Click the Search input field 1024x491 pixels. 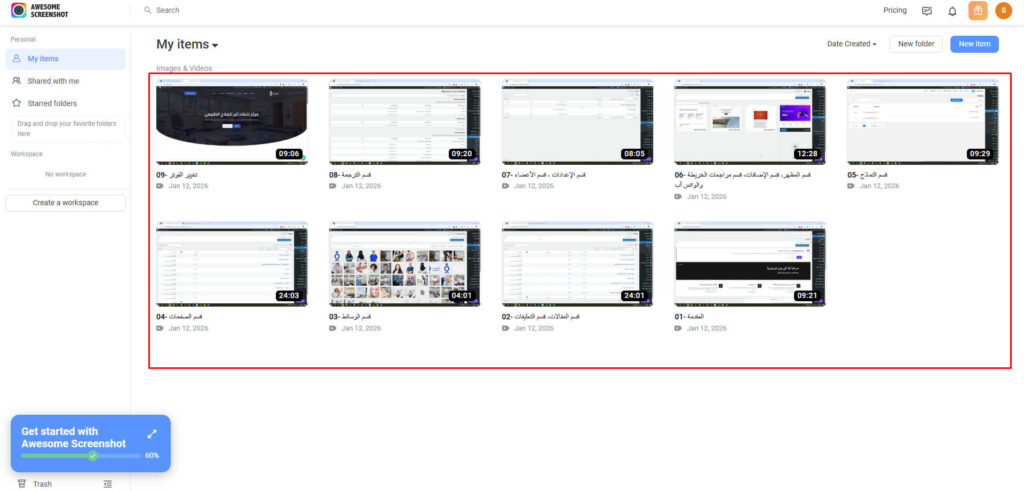pos(457,10)
